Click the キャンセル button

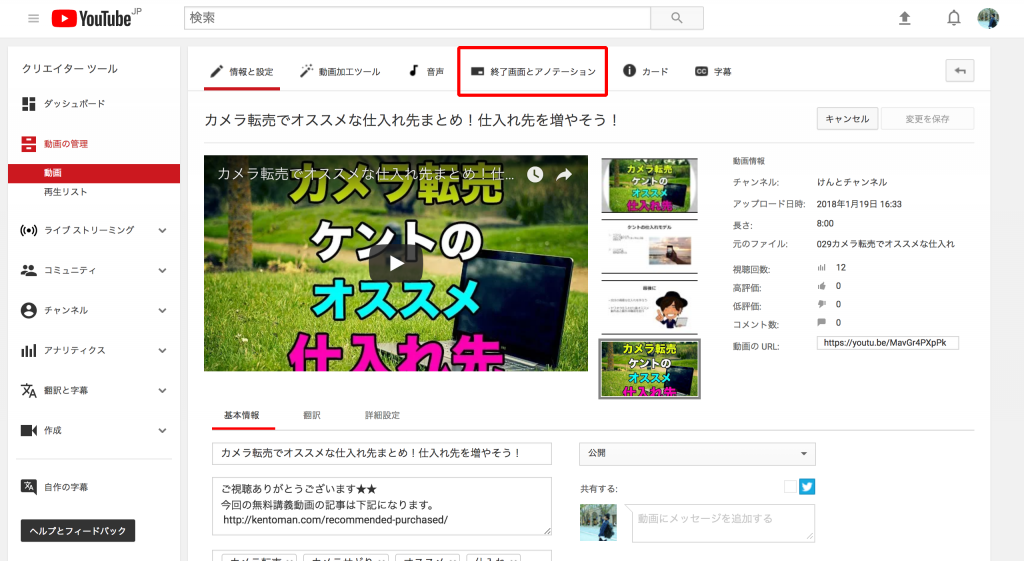847,119
